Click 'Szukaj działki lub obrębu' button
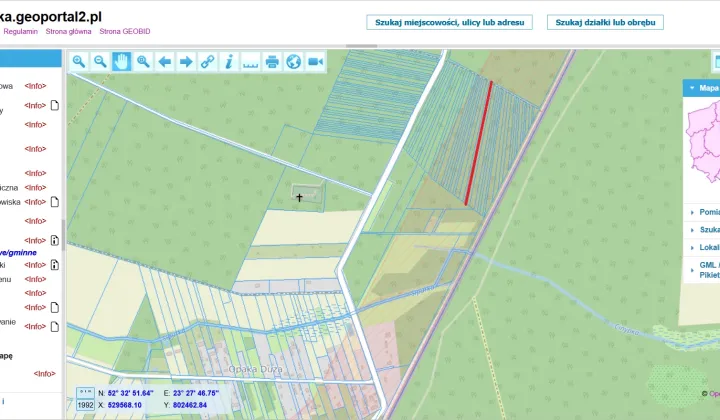The image size is (720, 420). 605,21
